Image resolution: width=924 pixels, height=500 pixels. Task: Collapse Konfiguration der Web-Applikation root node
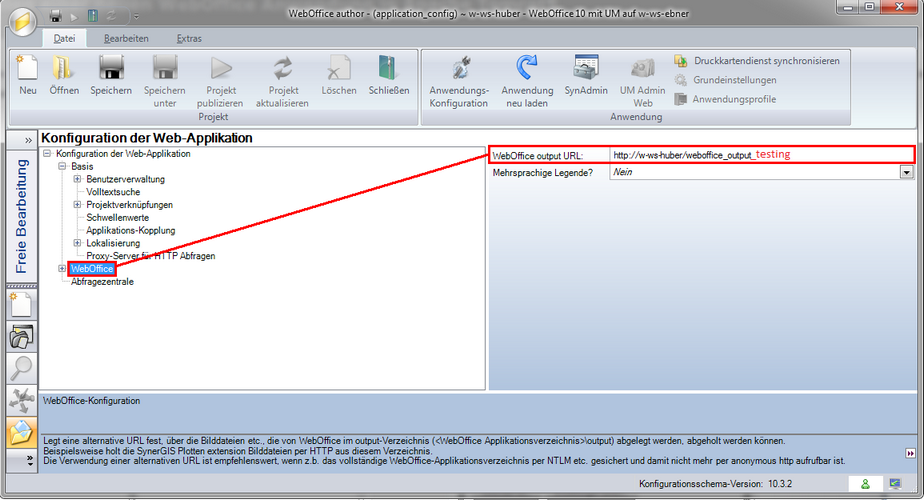coord(47,153)
